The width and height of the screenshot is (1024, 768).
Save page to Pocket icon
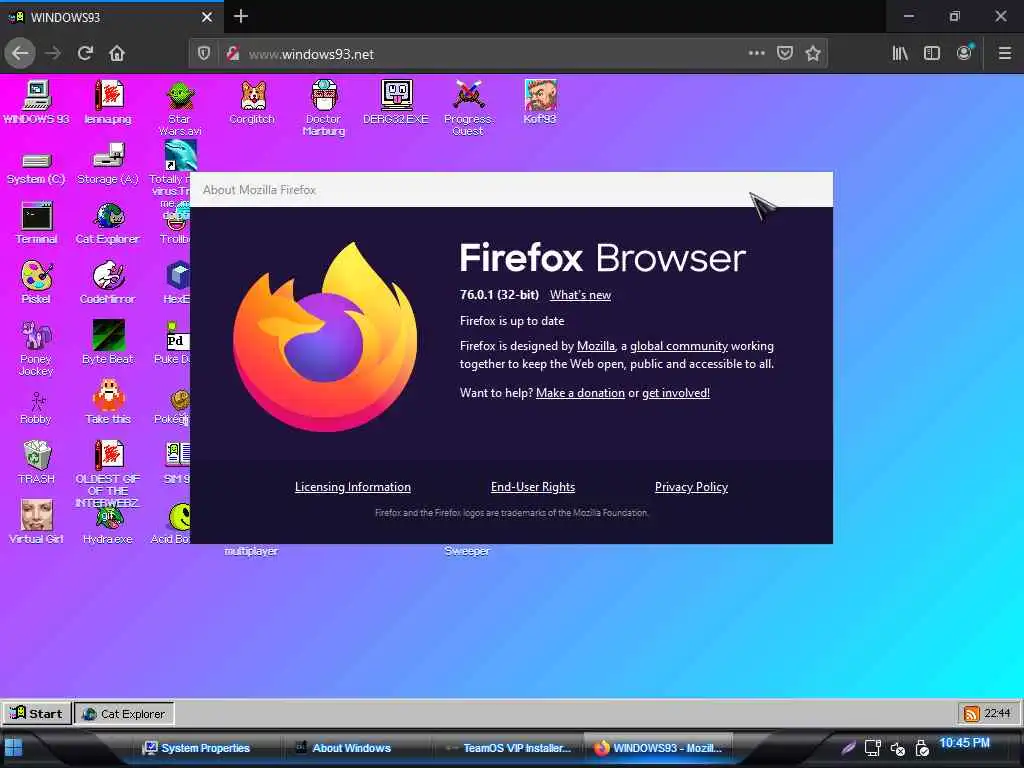(x=785, y=53)
